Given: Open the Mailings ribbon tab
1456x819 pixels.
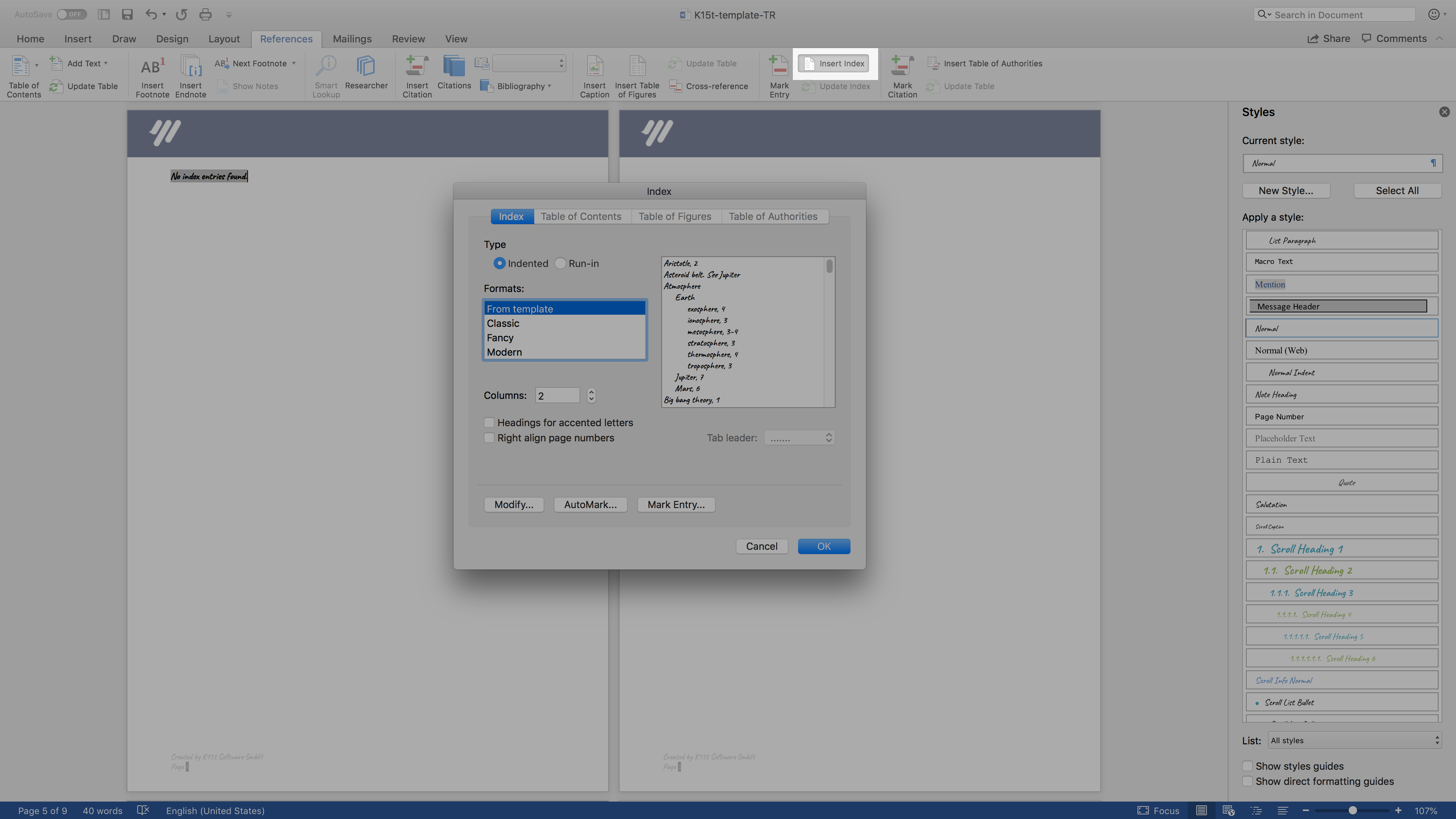Looking at the screenshot, I should coord(351,39).
